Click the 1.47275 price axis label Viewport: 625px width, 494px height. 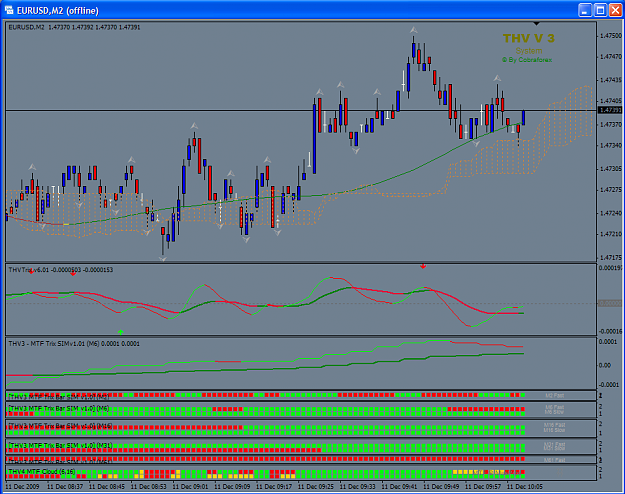click(610, 190)
